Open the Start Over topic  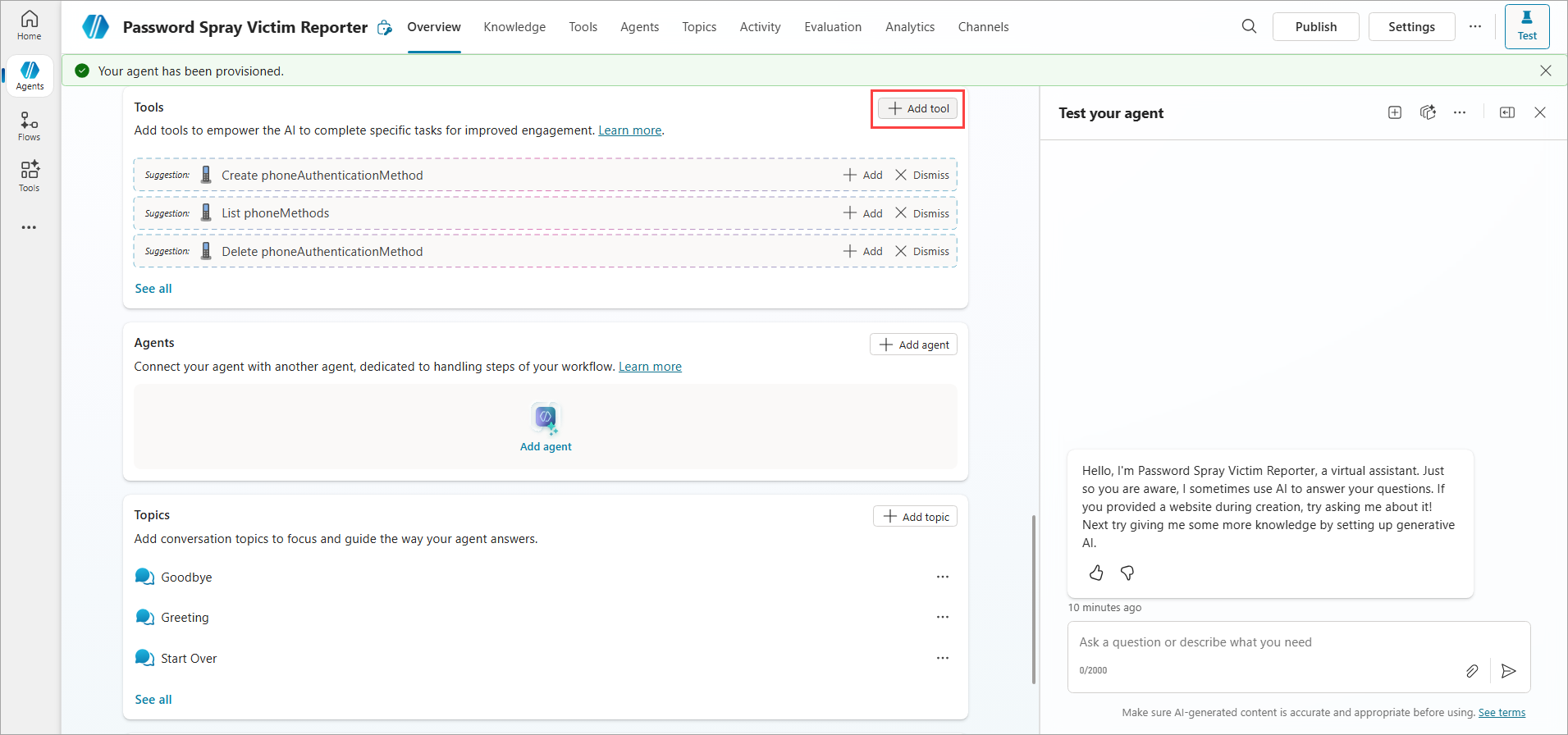pyautogui.click(x=189, y=659)
